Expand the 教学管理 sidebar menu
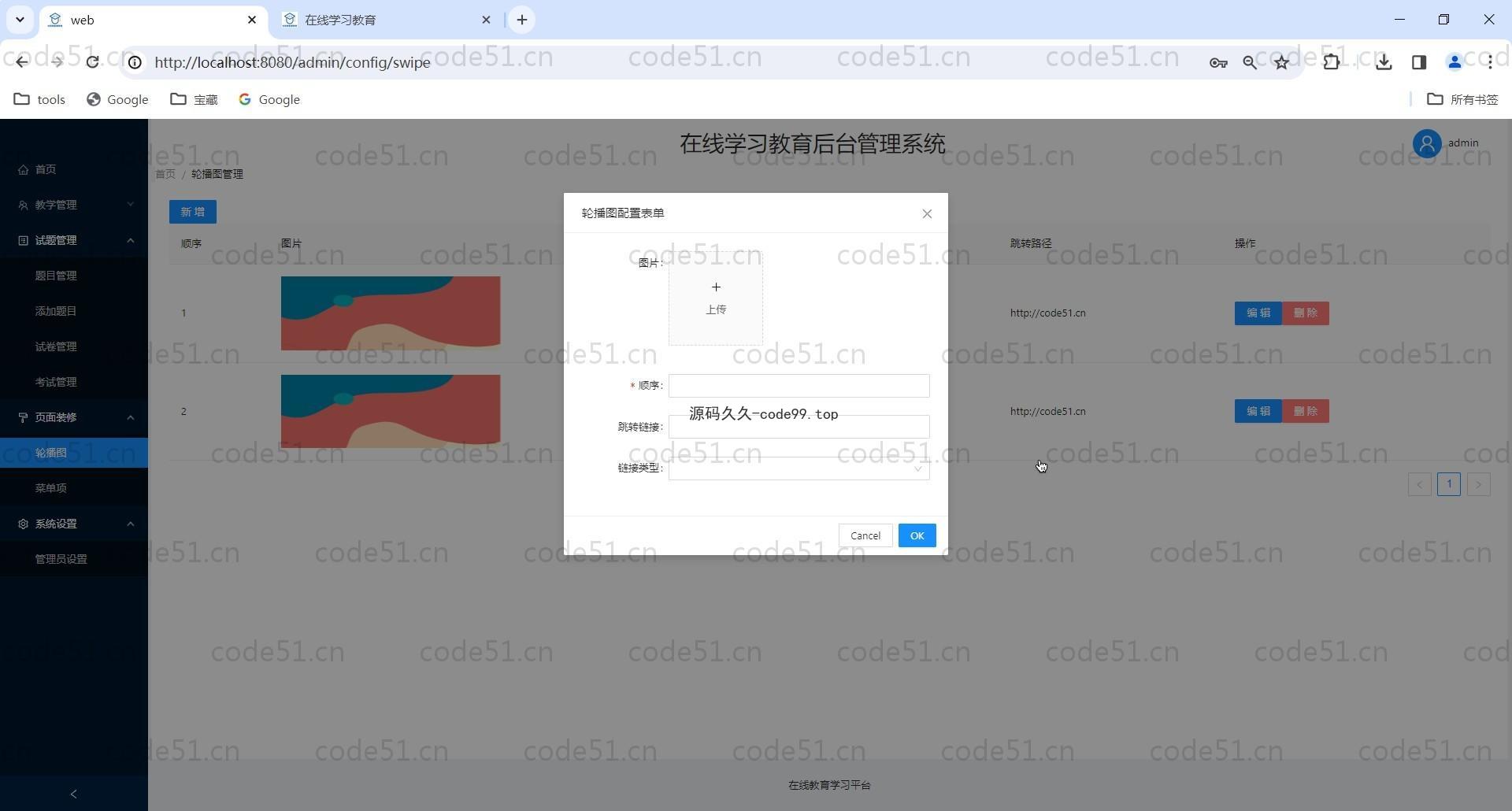Viewport: 1512px width, 811px height. pyautogui.click(x=74, y=205)
